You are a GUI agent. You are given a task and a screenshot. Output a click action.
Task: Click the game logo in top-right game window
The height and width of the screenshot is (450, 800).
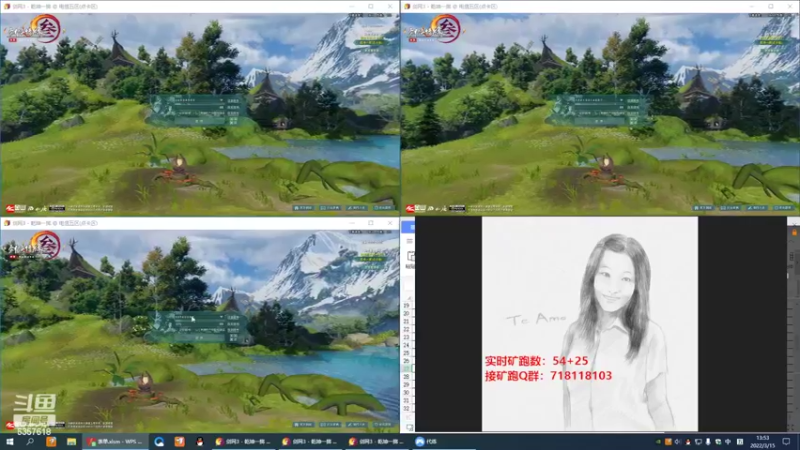point(434,29)
